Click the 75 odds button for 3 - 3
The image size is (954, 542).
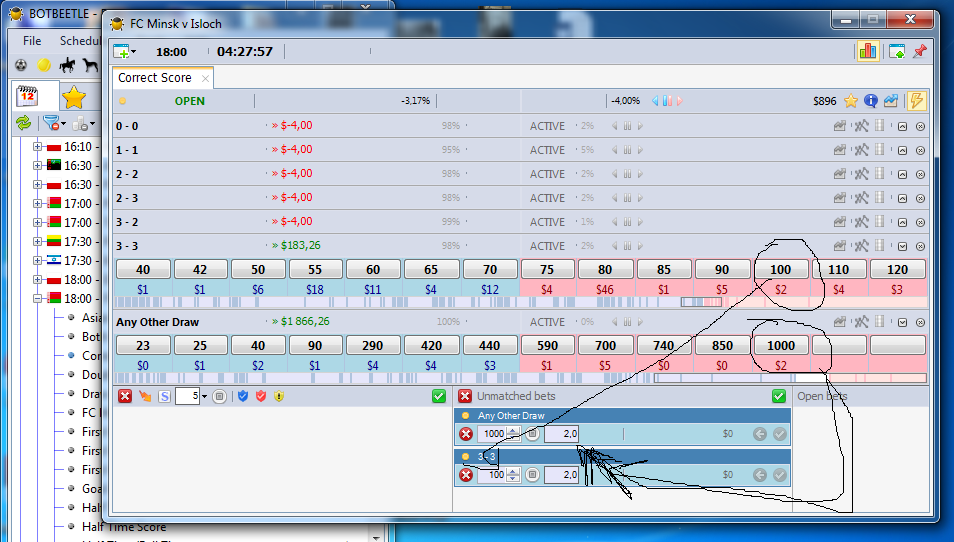click(547, 269)
